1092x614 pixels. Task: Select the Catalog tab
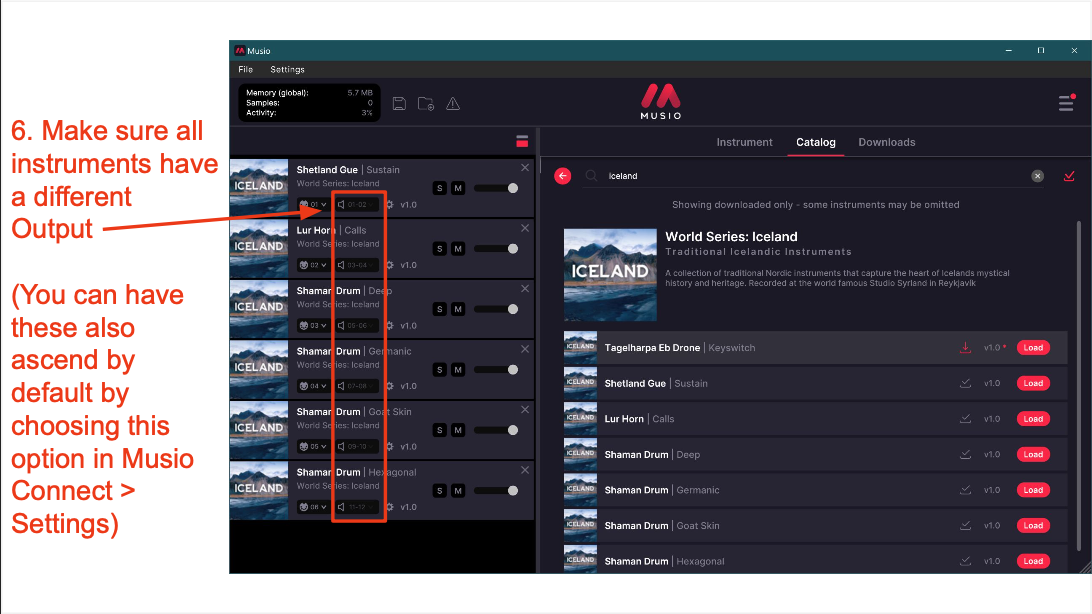coord(816,142)
